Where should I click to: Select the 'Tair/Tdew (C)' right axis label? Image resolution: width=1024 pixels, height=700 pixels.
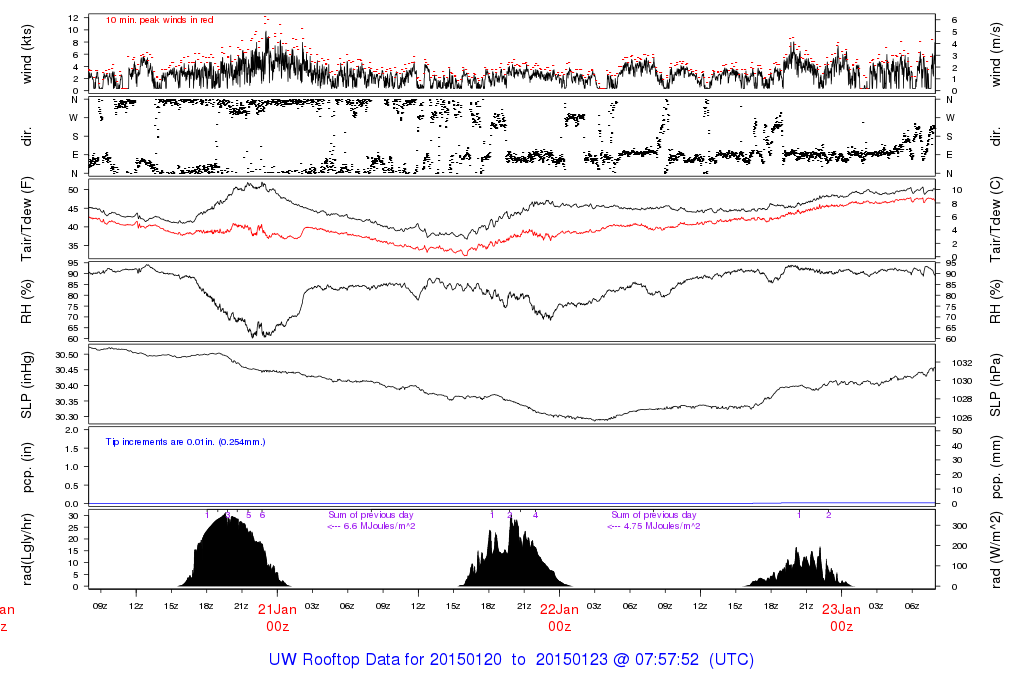[x=997, y=217]
